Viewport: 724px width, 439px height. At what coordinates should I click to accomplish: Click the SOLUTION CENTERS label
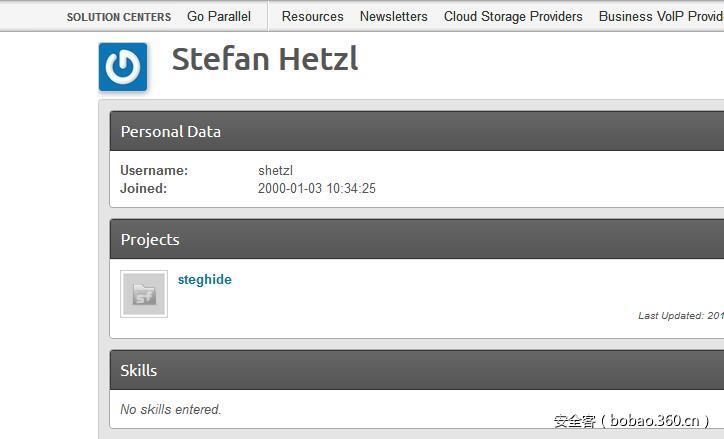tap(119, 17)
